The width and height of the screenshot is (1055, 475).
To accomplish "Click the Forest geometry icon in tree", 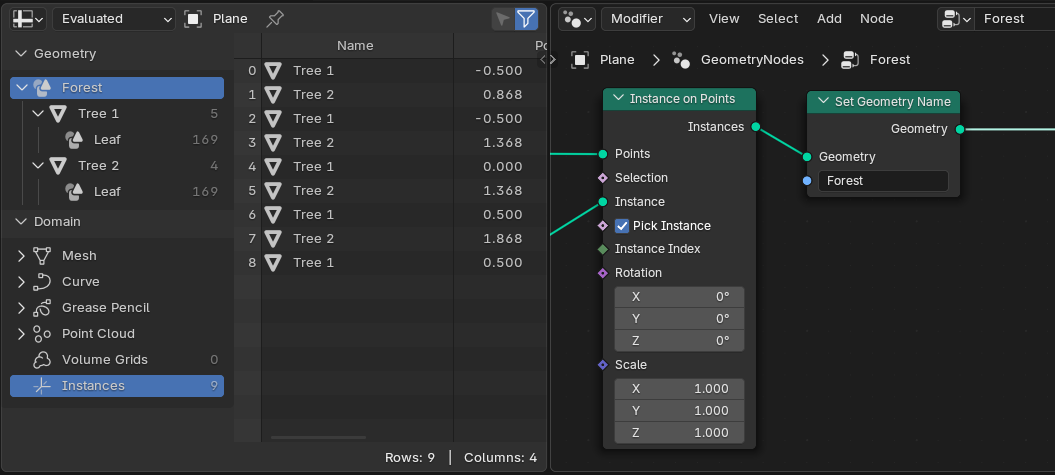I will pos(42,88).
